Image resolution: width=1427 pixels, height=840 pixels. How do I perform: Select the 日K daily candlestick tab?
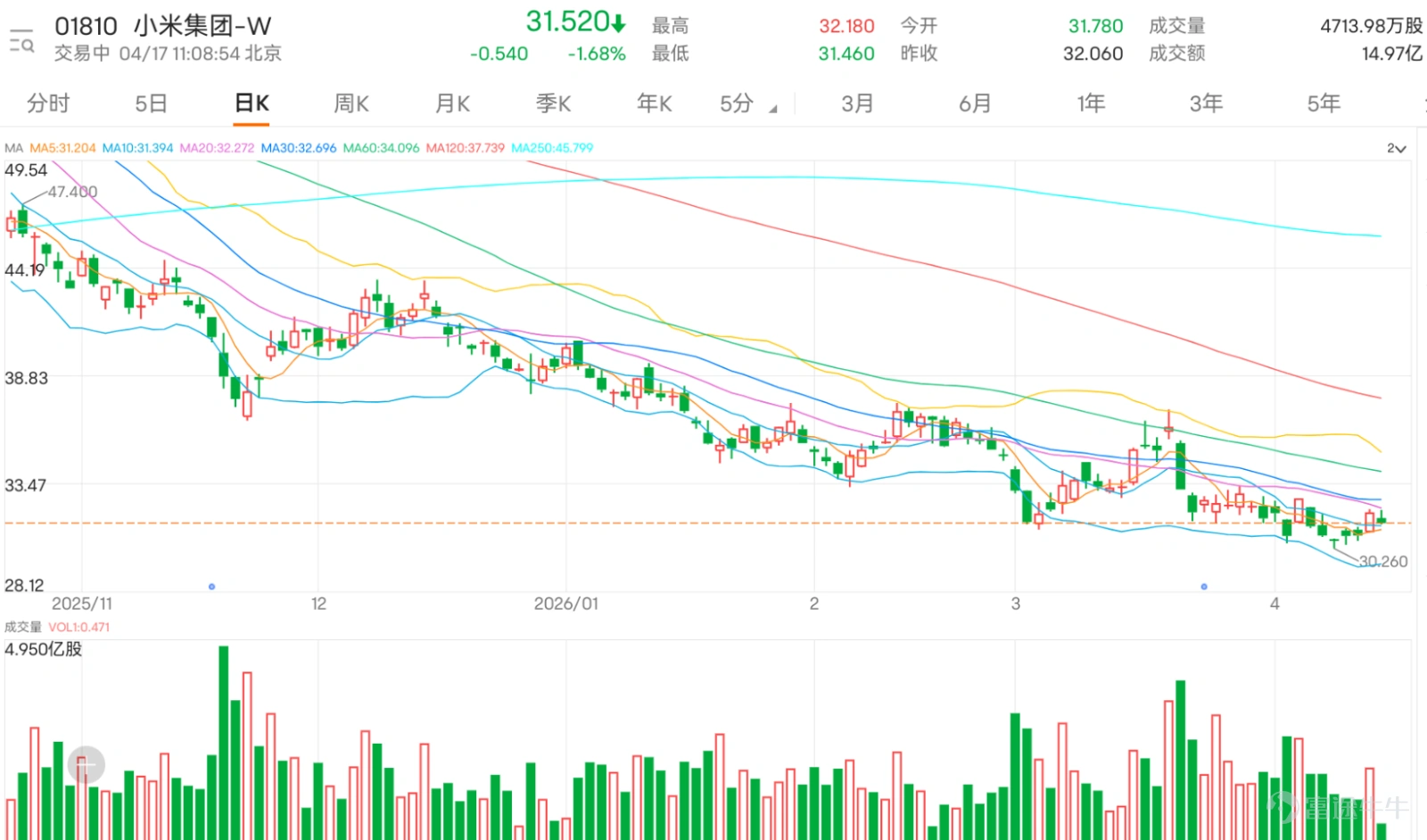[x=252, y=103]
